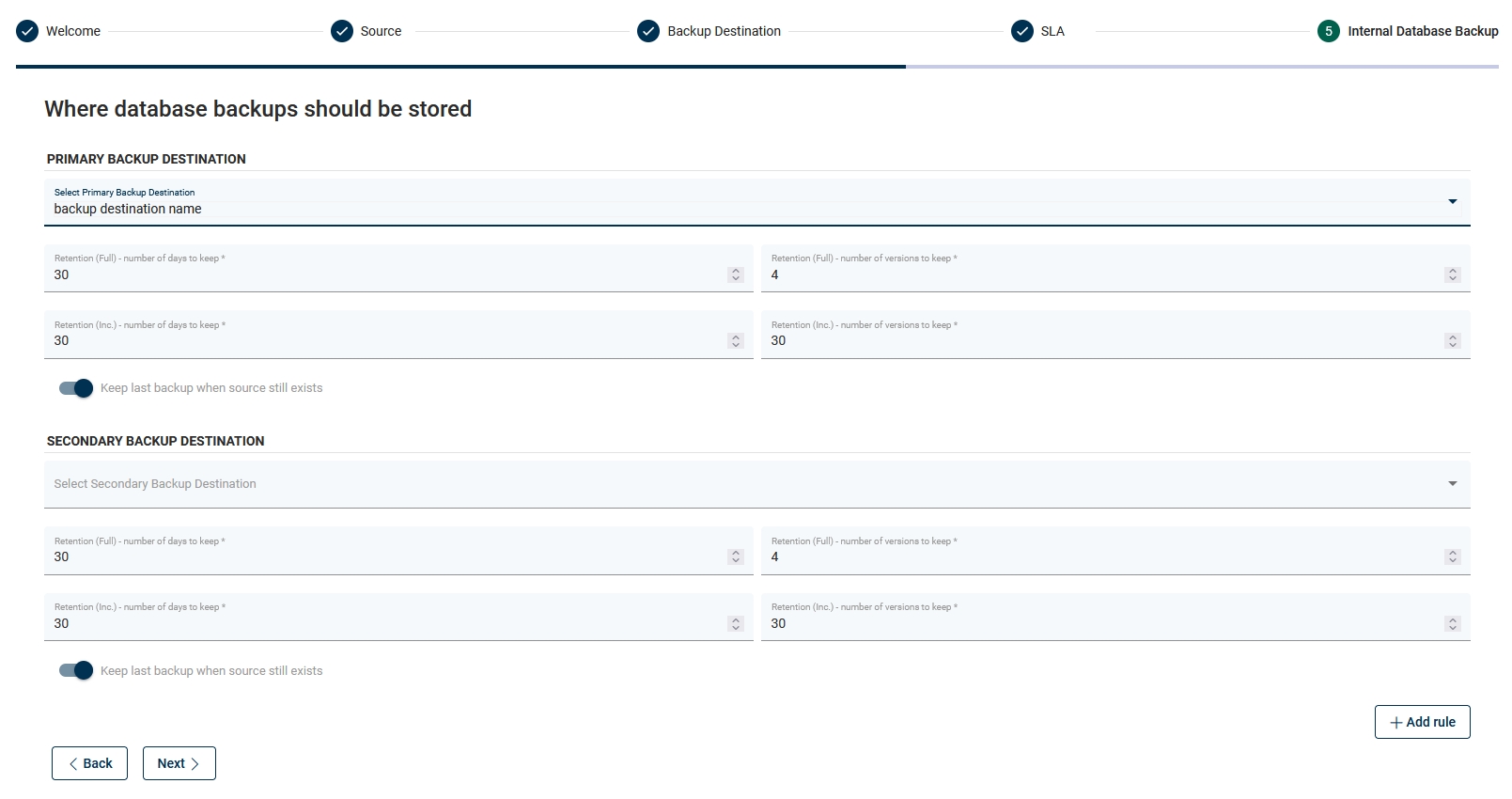This screenshot has height=799, width=1512.
Task: Click the primary destination dropdown arrow
Action: [x=1453, y=201]
